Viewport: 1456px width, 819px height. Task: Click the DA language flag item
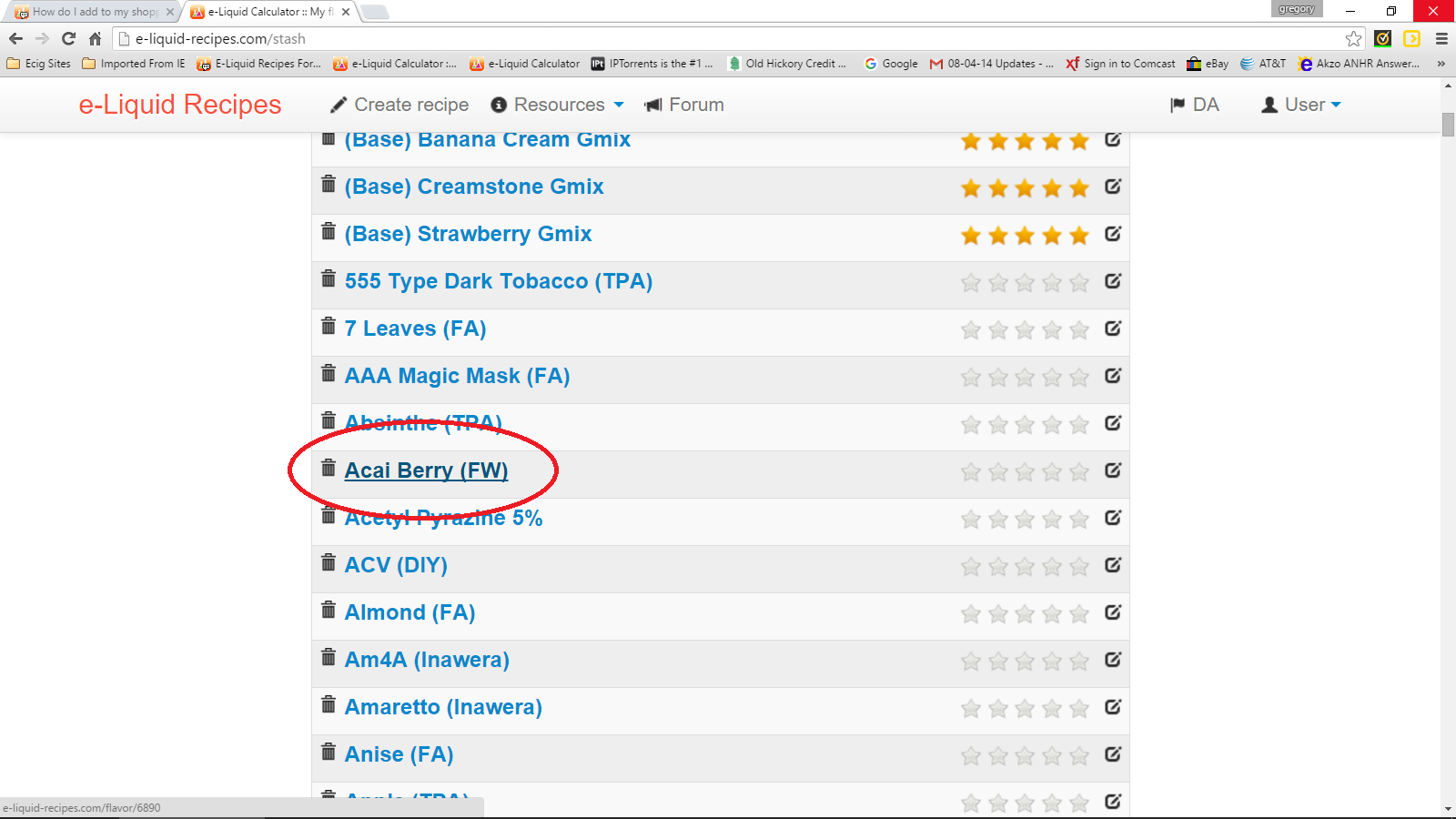(x=1195, y=105)
